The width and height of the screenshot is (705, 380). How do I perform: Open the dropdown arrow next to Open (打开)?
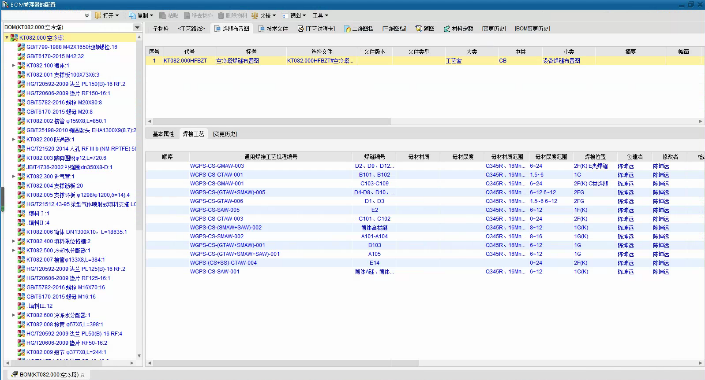117,15
